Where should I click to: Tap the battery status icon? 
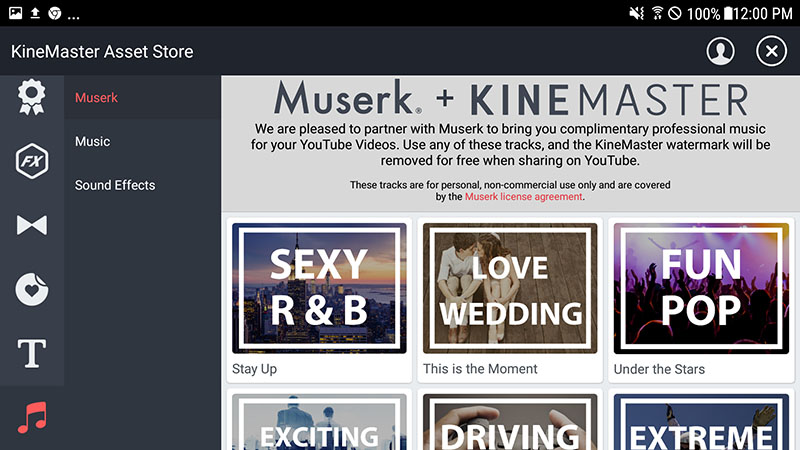click(x=728, y=13)
